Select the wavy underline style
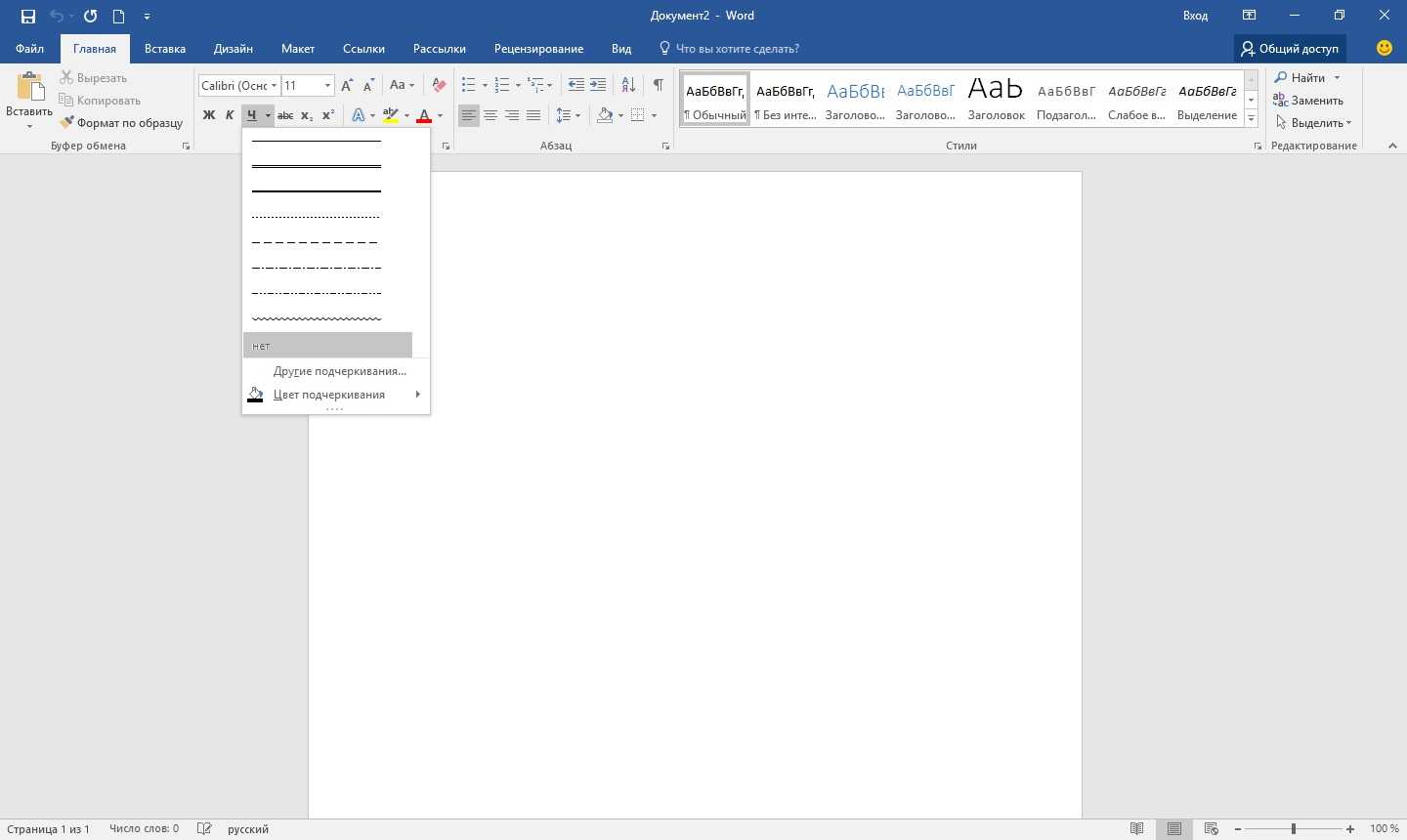The width and height of the screenshot is (1407, 840). click(317, 318)
